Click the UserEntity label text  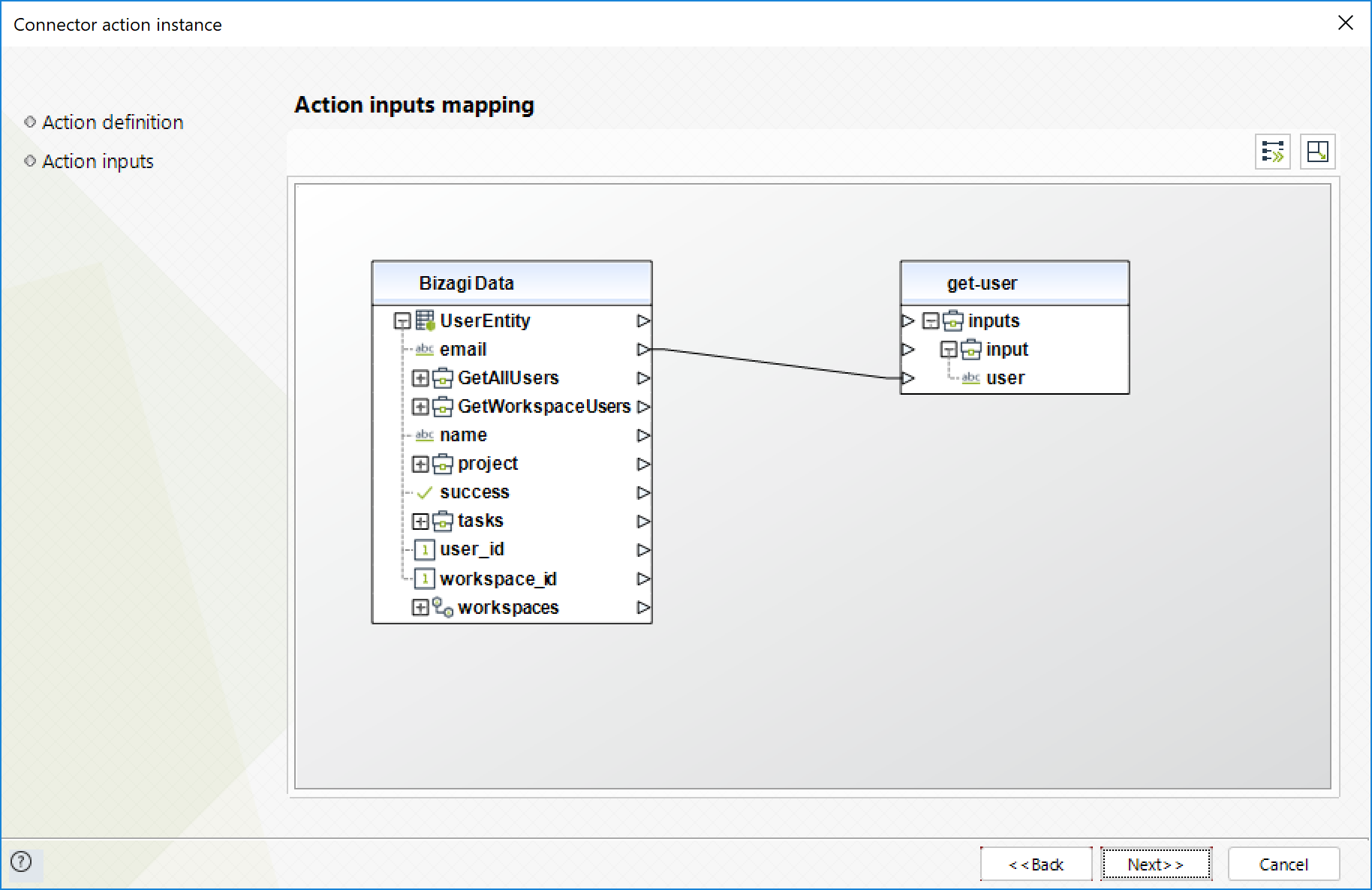(485, 320)
